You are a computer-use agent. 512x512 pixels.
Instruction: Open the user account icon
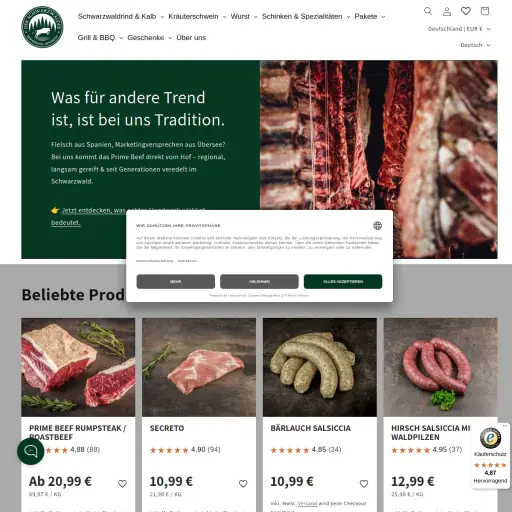pos(447,11)
